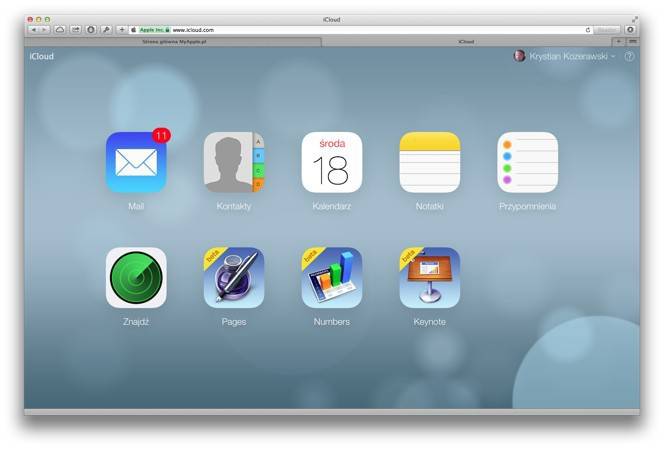
Task: Click the iCloud logo text
Action: 42,56
